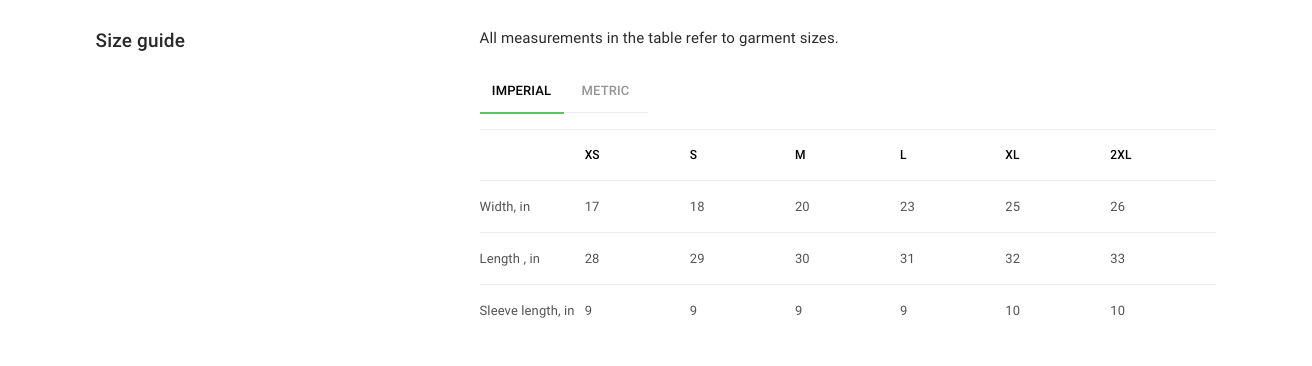Select the IMPERIAL tab
Viewport: 1312px width, 366px height.
[x=521, y=91]
